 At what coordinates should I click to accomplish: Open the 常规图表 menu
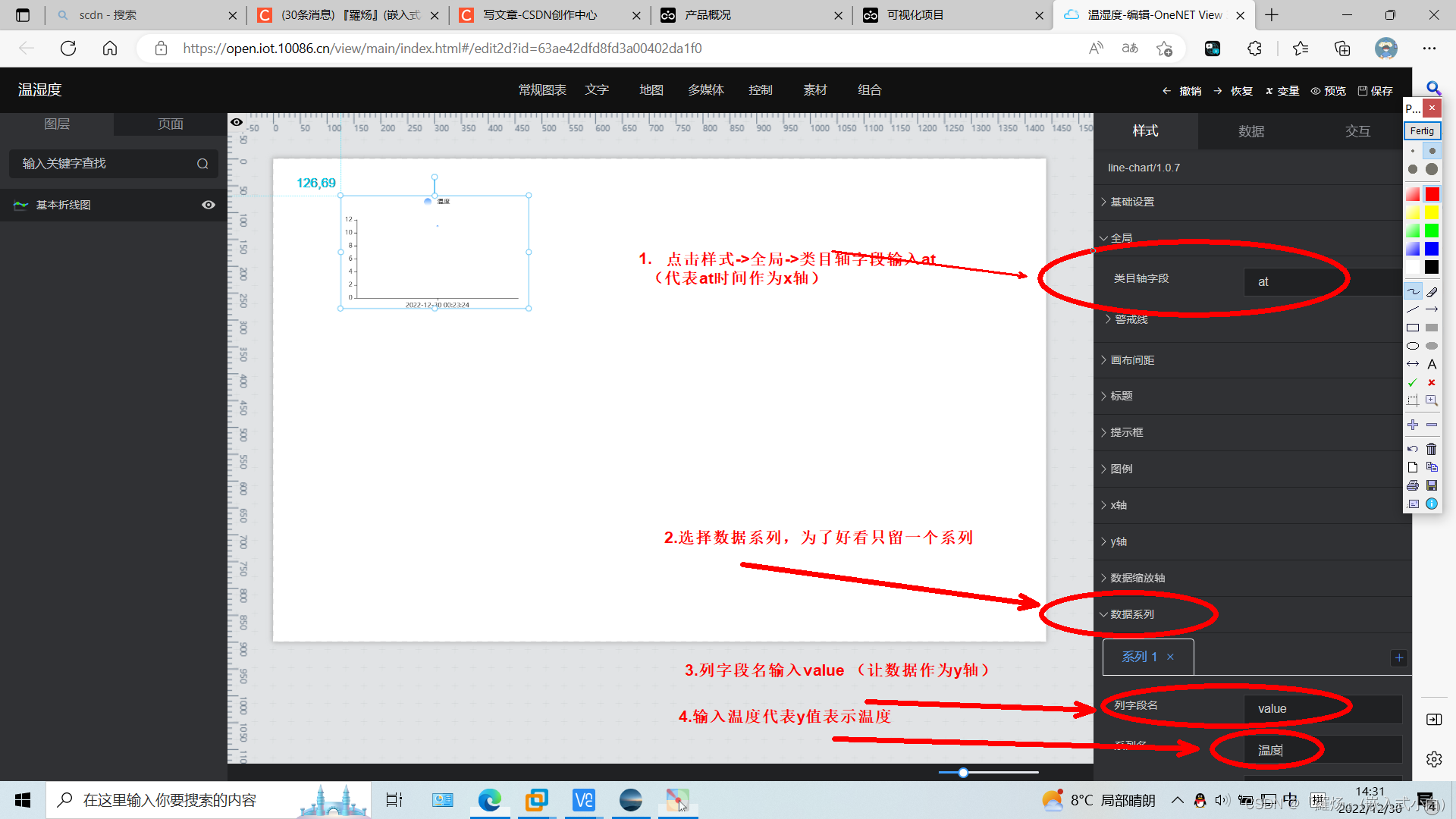pyautogui.click(x=542, y=90)
